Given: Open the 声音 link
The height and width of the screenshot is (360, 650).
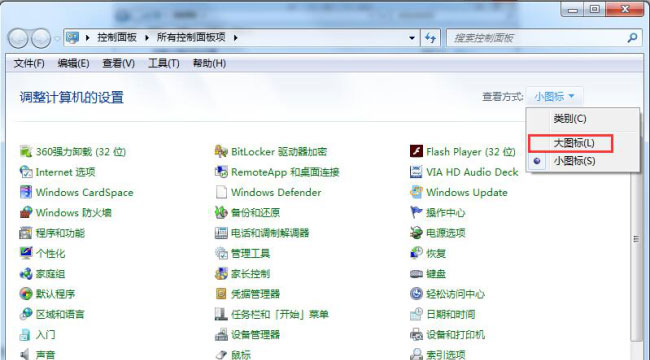Looking at the screenshot, I should click(46, 355).
